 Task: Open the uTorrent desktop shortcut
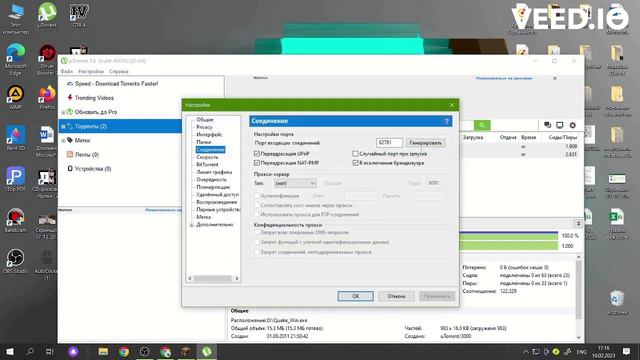coord(47,15)
